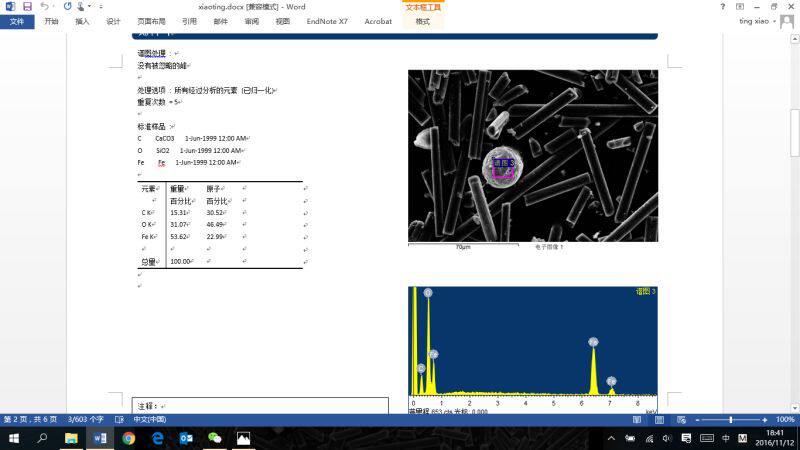Click the scroll down arrow
800x450 pixels.
click(x=794, y=408)
